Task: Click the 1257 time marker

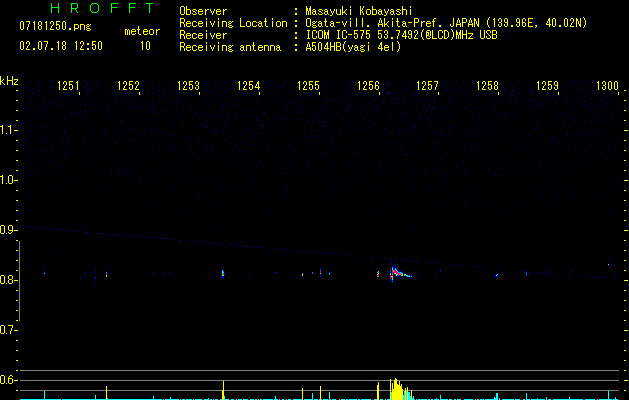Action: (x=427, y=86)
